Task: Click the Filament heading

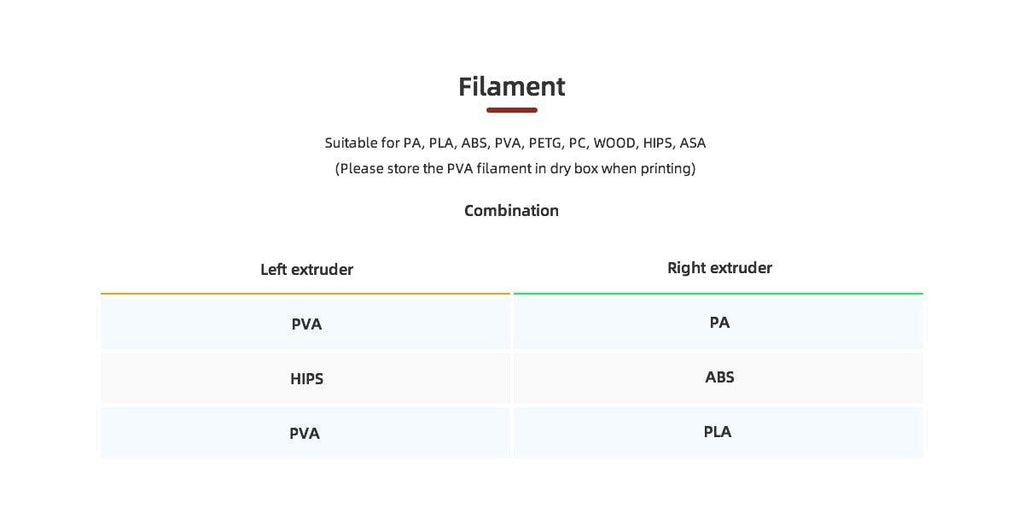Action: (x=511, y=87)
